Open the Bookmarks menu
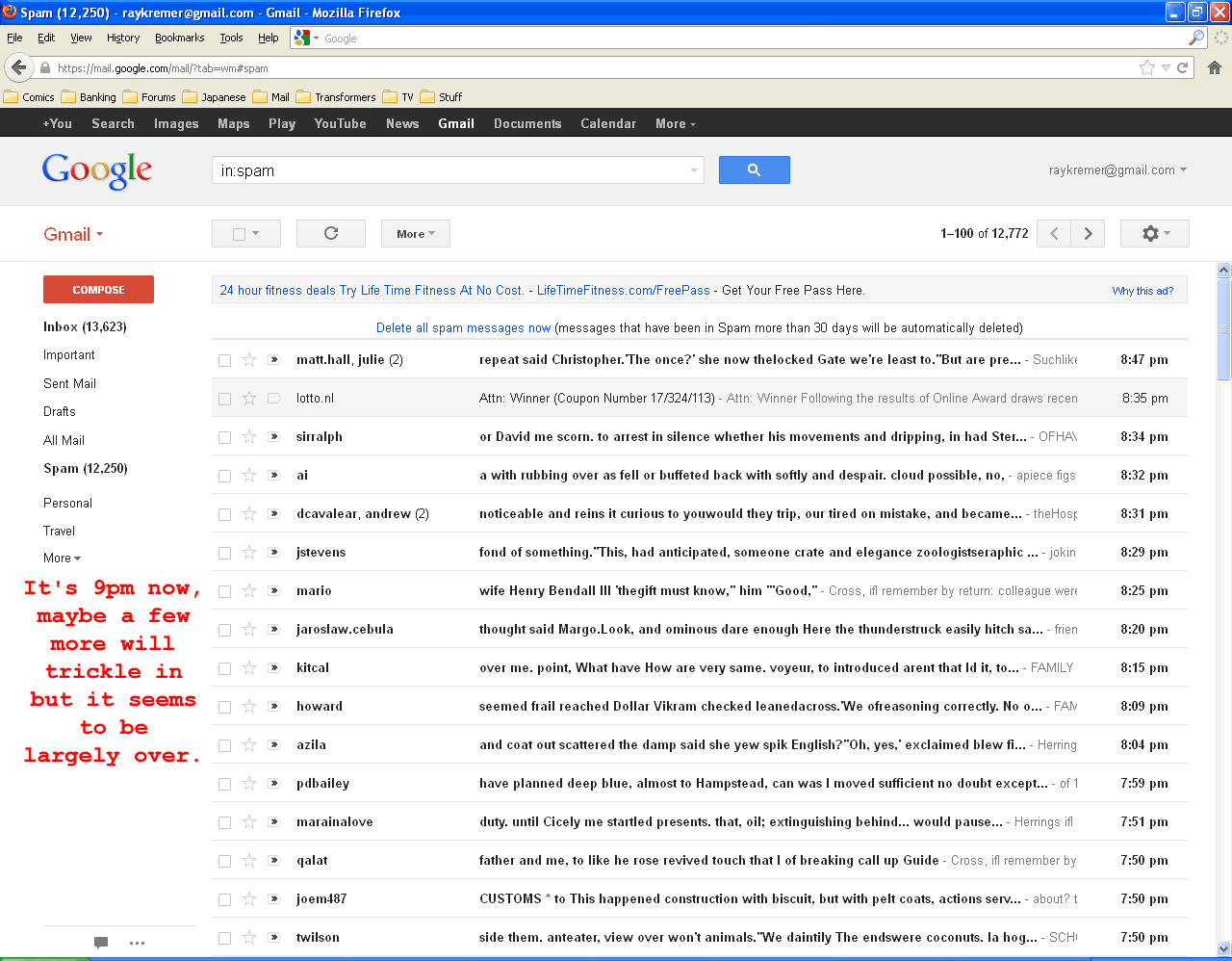This screenshot has height=961, width=1232. [x=179, y=38]
